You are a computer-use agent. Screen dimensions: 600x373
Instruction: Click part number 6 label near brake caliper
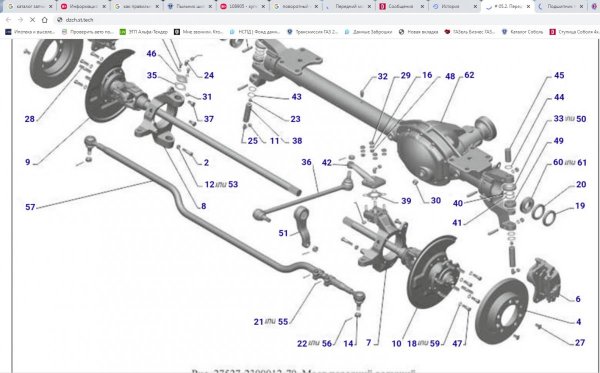coord(578,299)
